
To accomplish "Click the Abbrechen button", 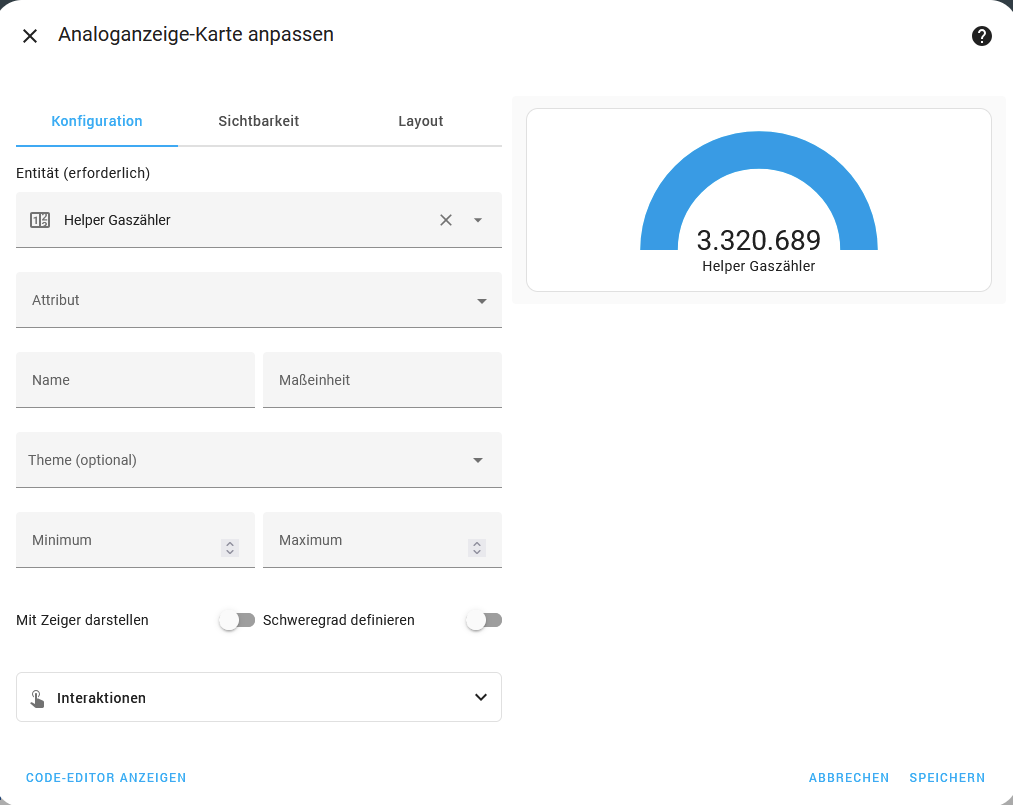I will 849,777.
